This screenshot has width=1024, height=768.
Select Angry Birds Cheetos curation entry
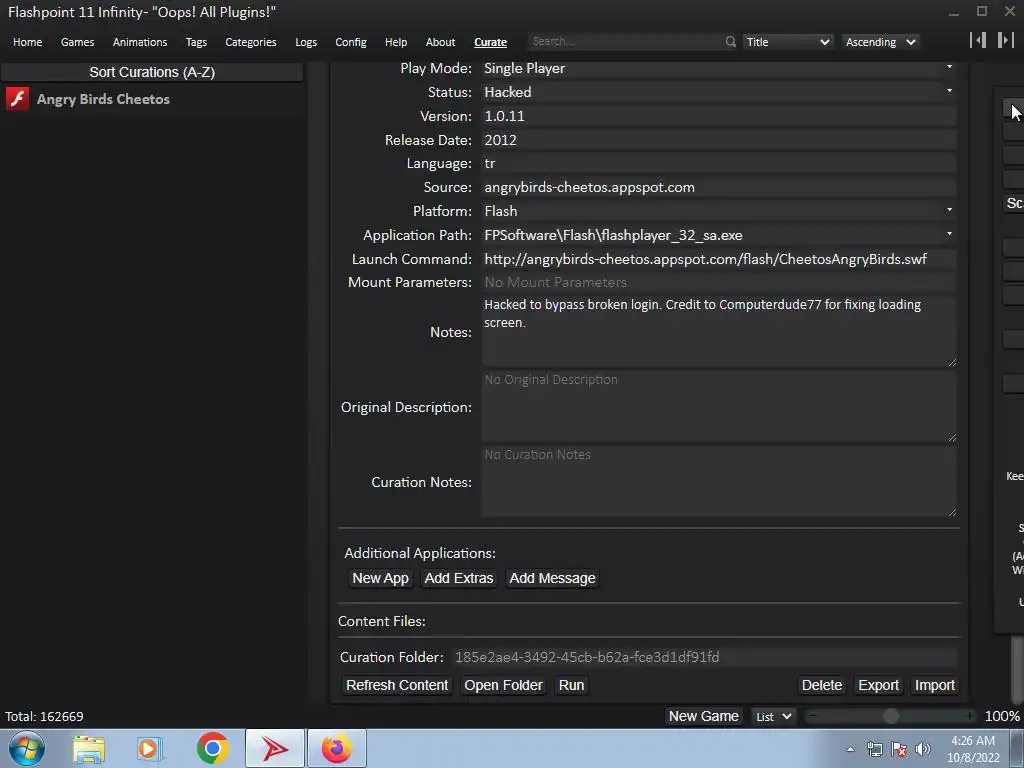pos(153,99)
